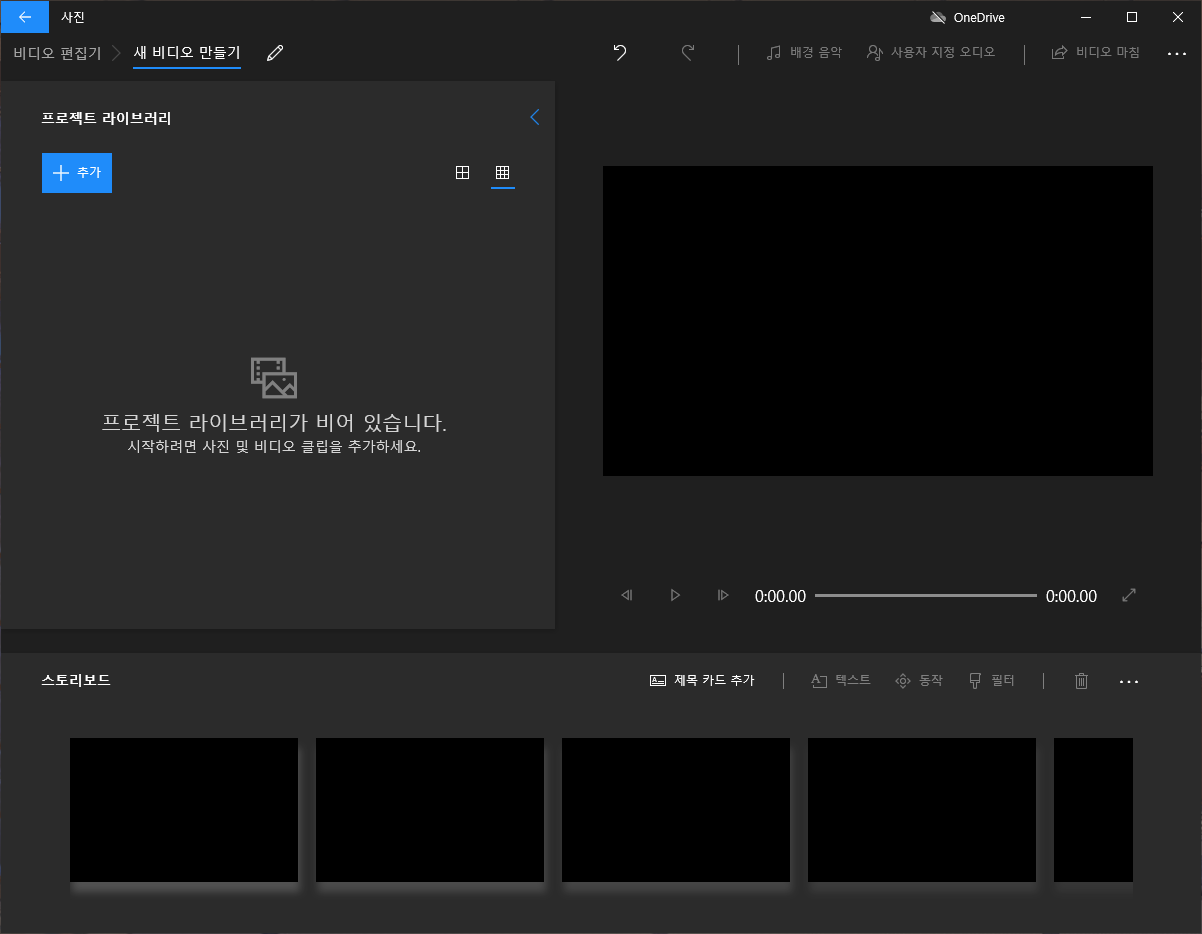
Task: Click the pencil icon to rename video
Action: pos(275,53)
